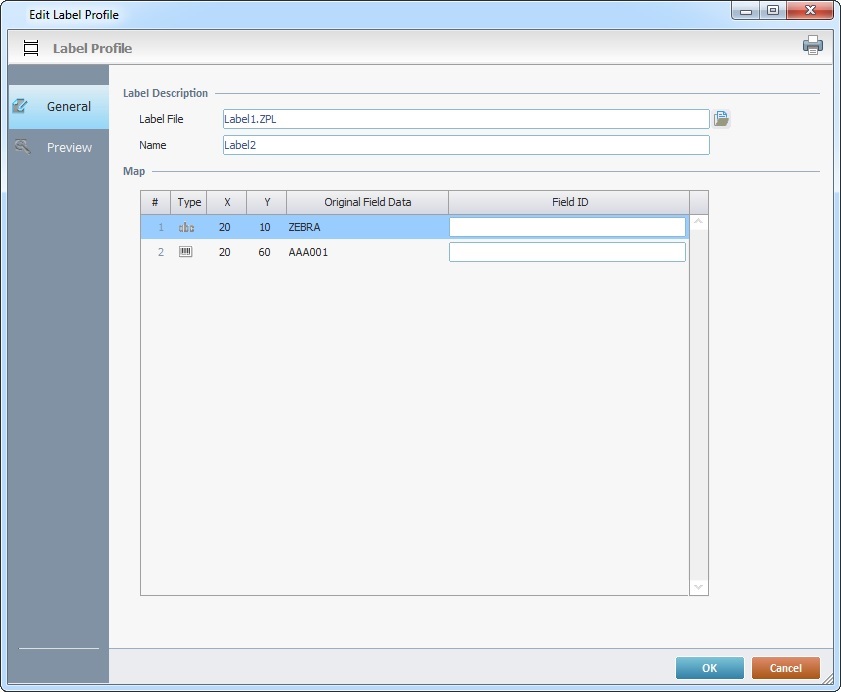Image resolution: width=841 pixels, height=692 pixels.
Task: Click the scroll down arrow in map table
Action: [698, 586]
